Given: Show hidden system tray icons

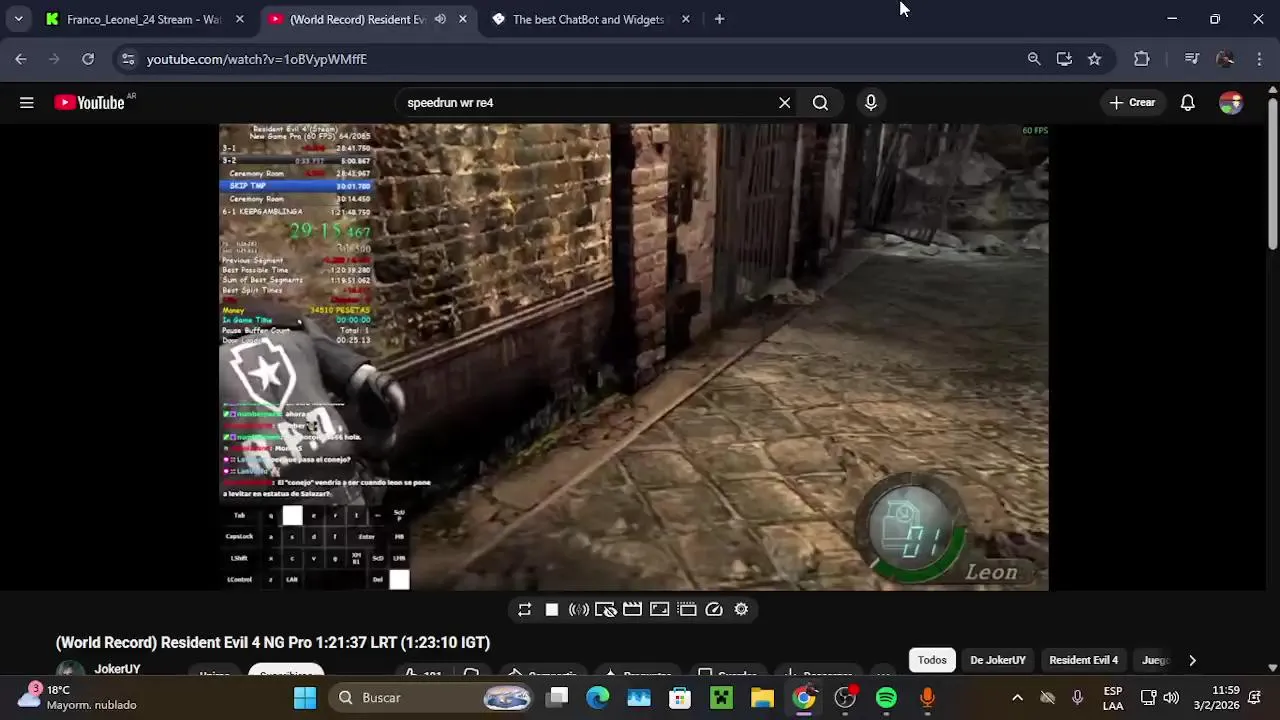Looking at the screenshot, I should click(x=1017, y=697).
